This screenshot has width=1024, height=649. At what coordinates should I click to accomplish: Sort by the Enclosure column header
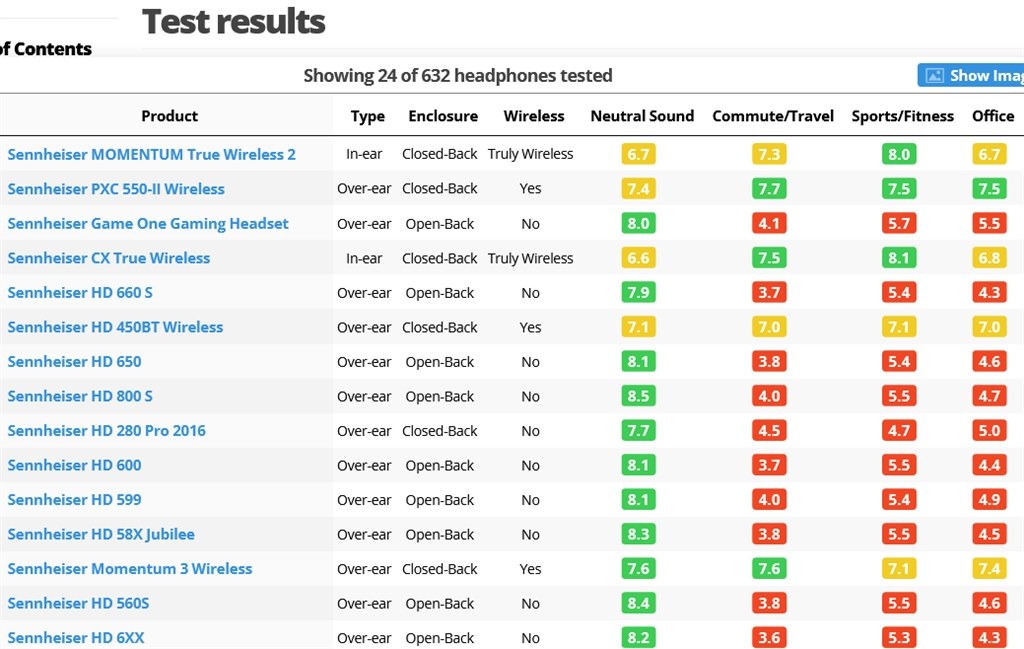coord(443,116)
